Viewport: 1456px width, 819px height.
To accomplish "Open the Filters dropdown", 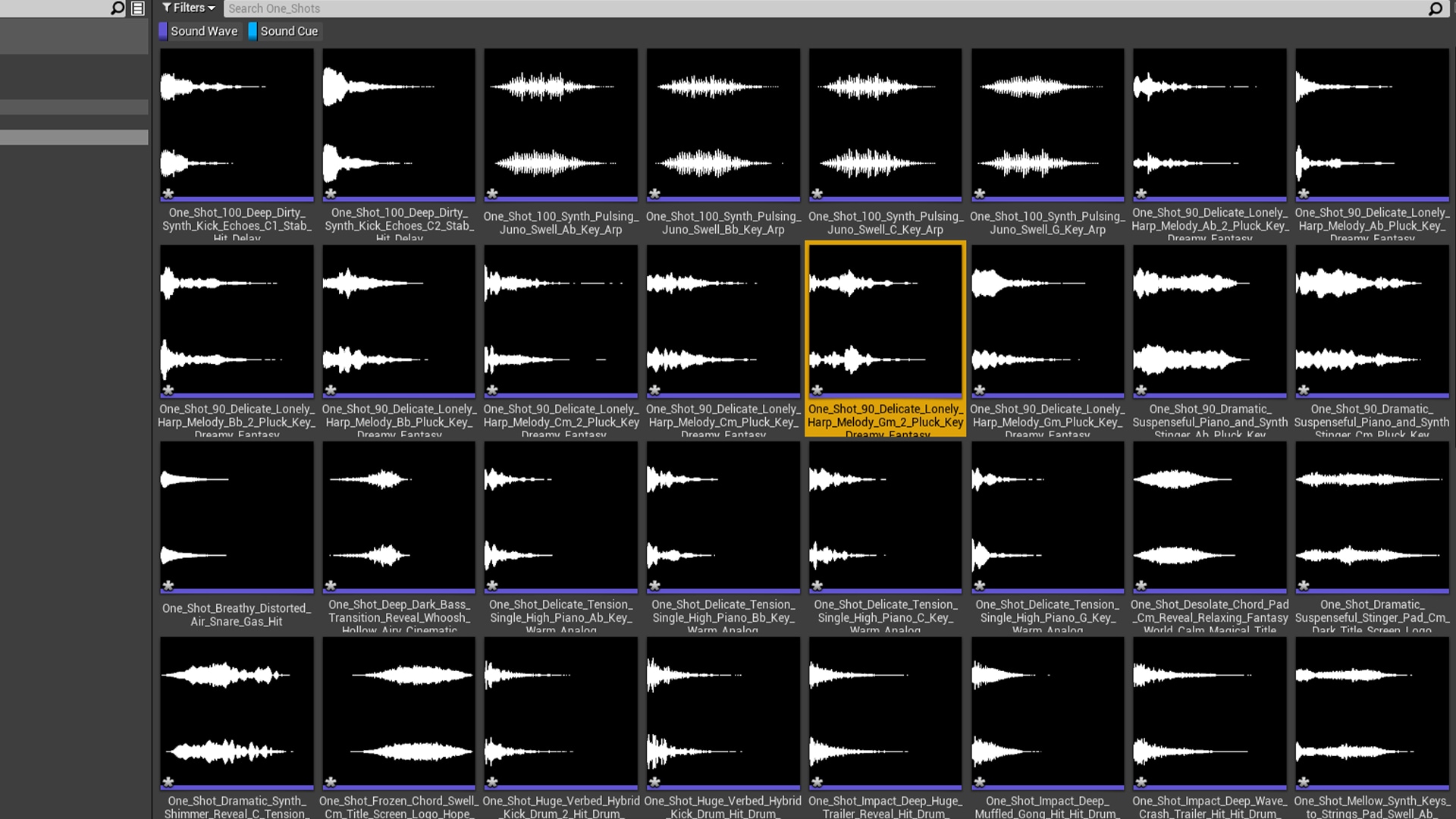I will tap(188, 8).
